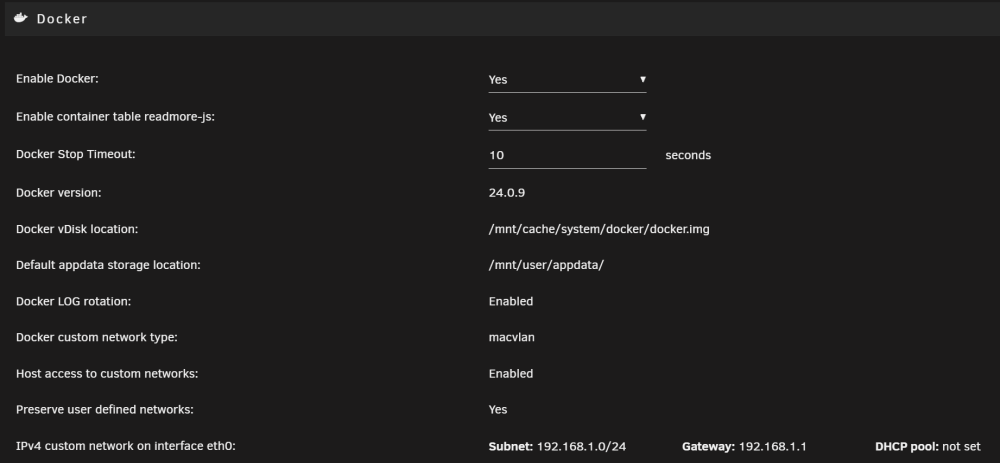This screenshot has height=463, width=1000.
Task: Click the DHCP pool 'not set' text
Action: [961, 446]
